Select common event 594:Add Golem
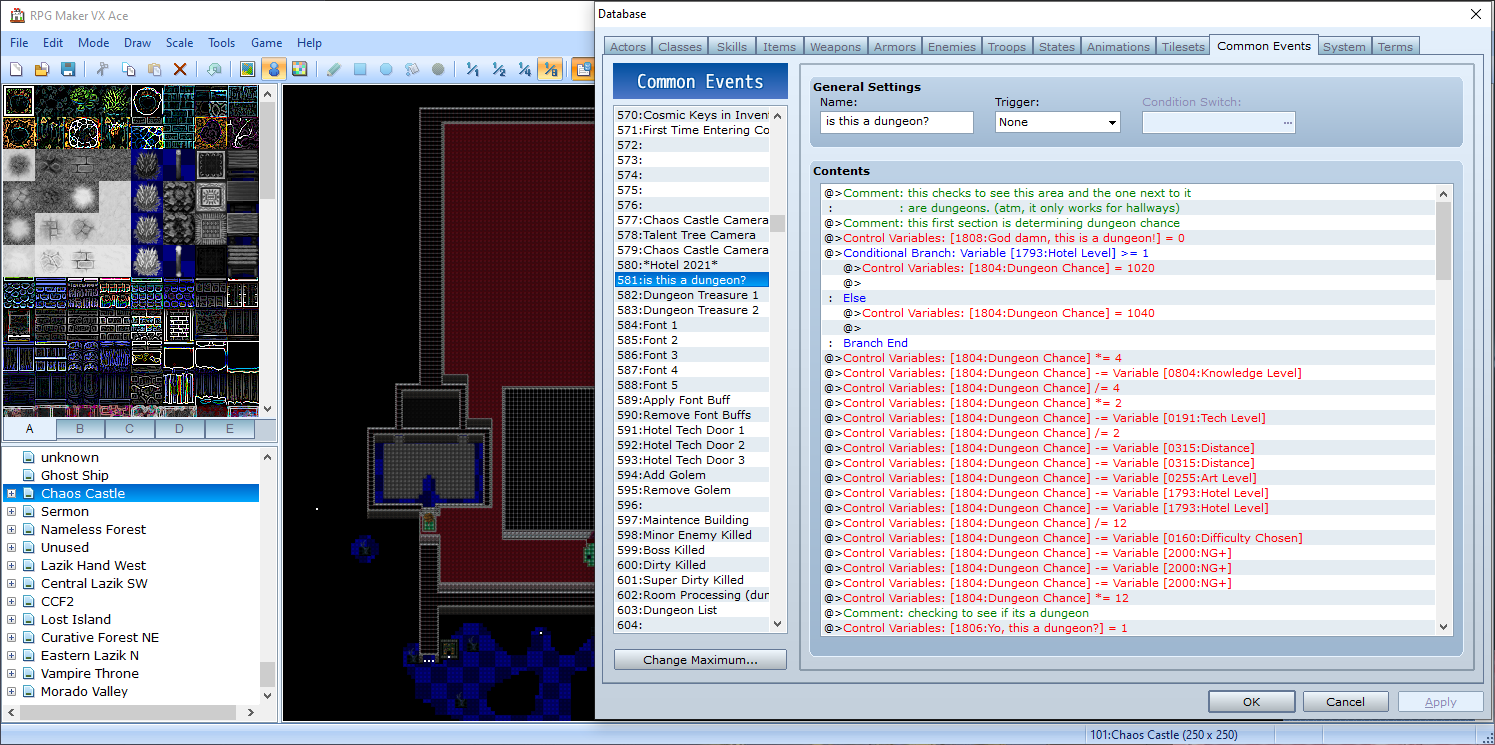 [692, 475]
